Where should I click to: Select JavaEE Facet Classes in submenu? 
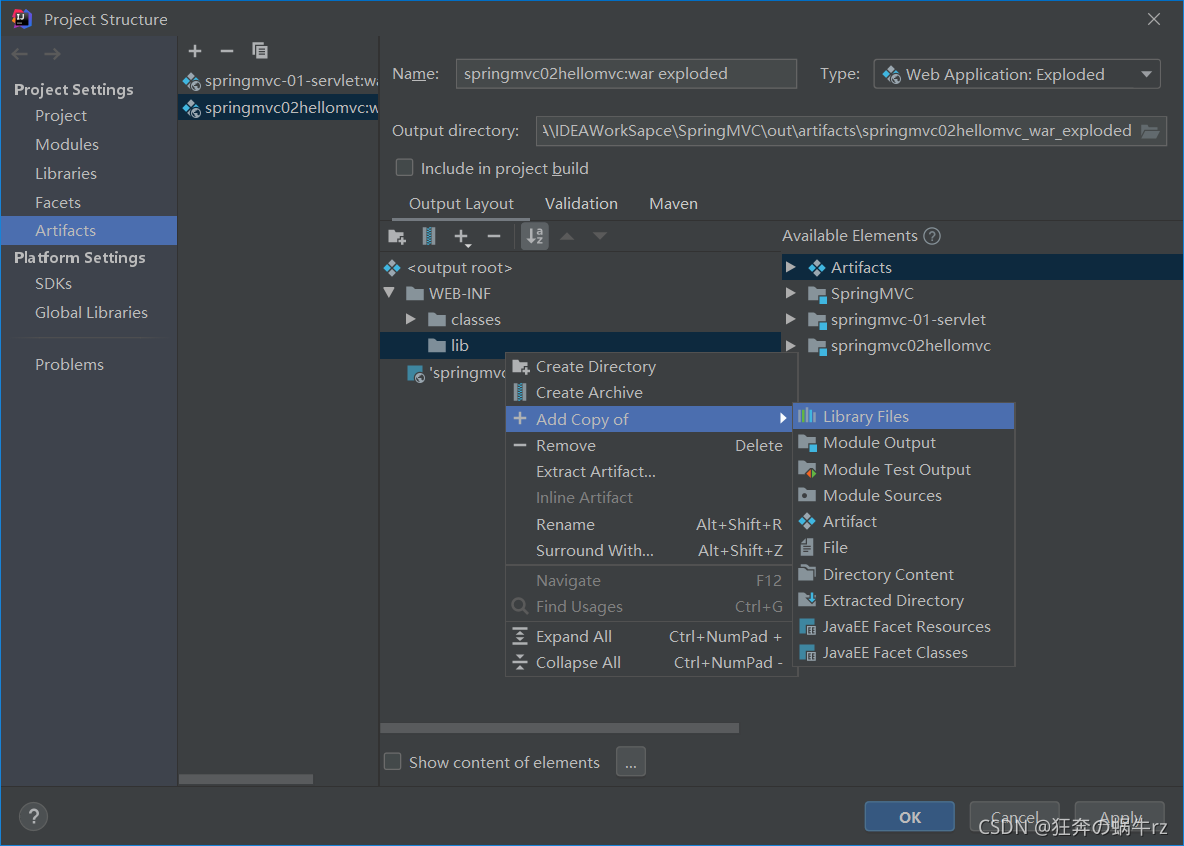[903, 653]
